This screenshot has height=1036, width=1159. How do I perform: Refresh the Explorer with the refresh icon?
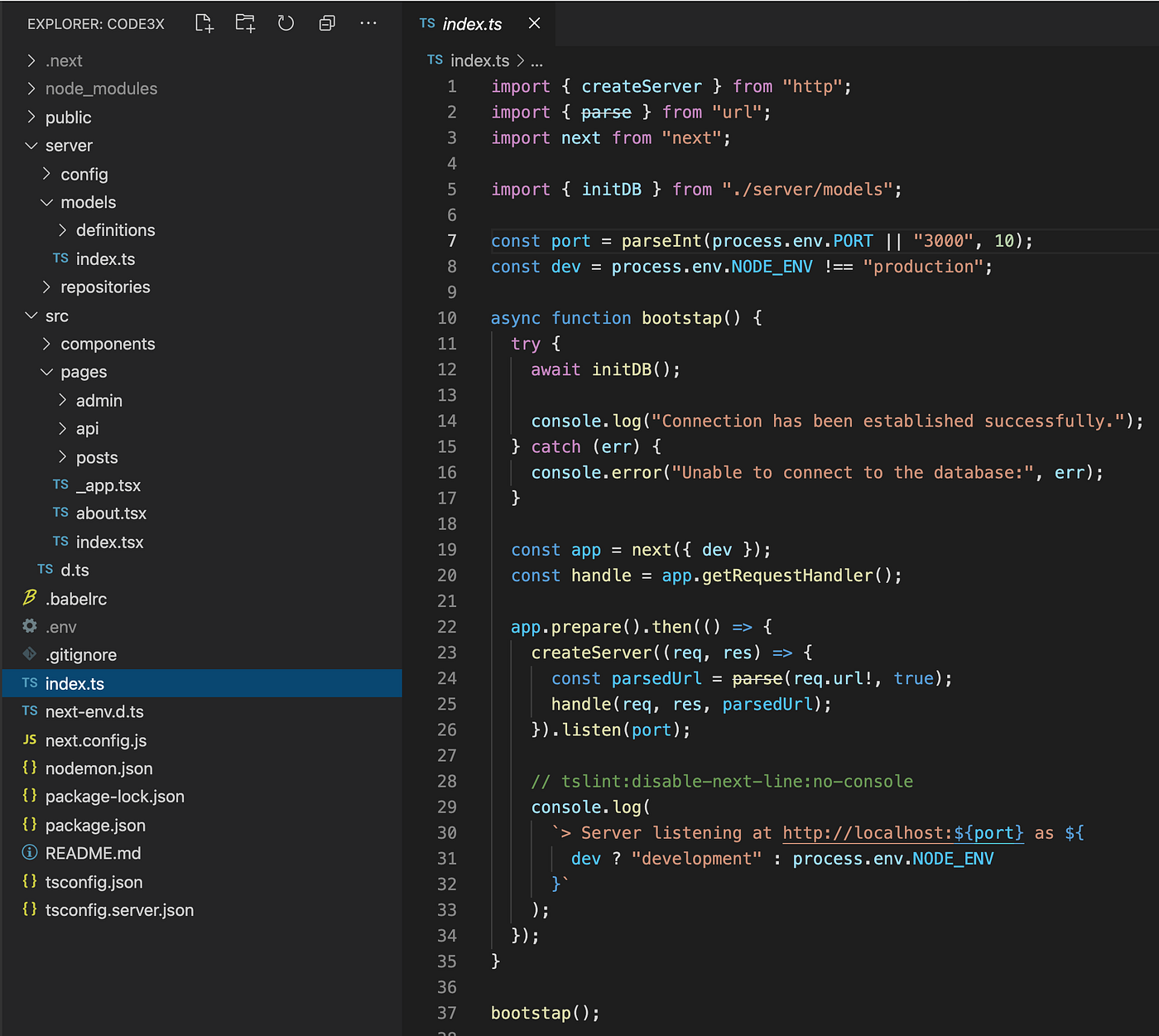pyautogui.click(x=286, y=23)
